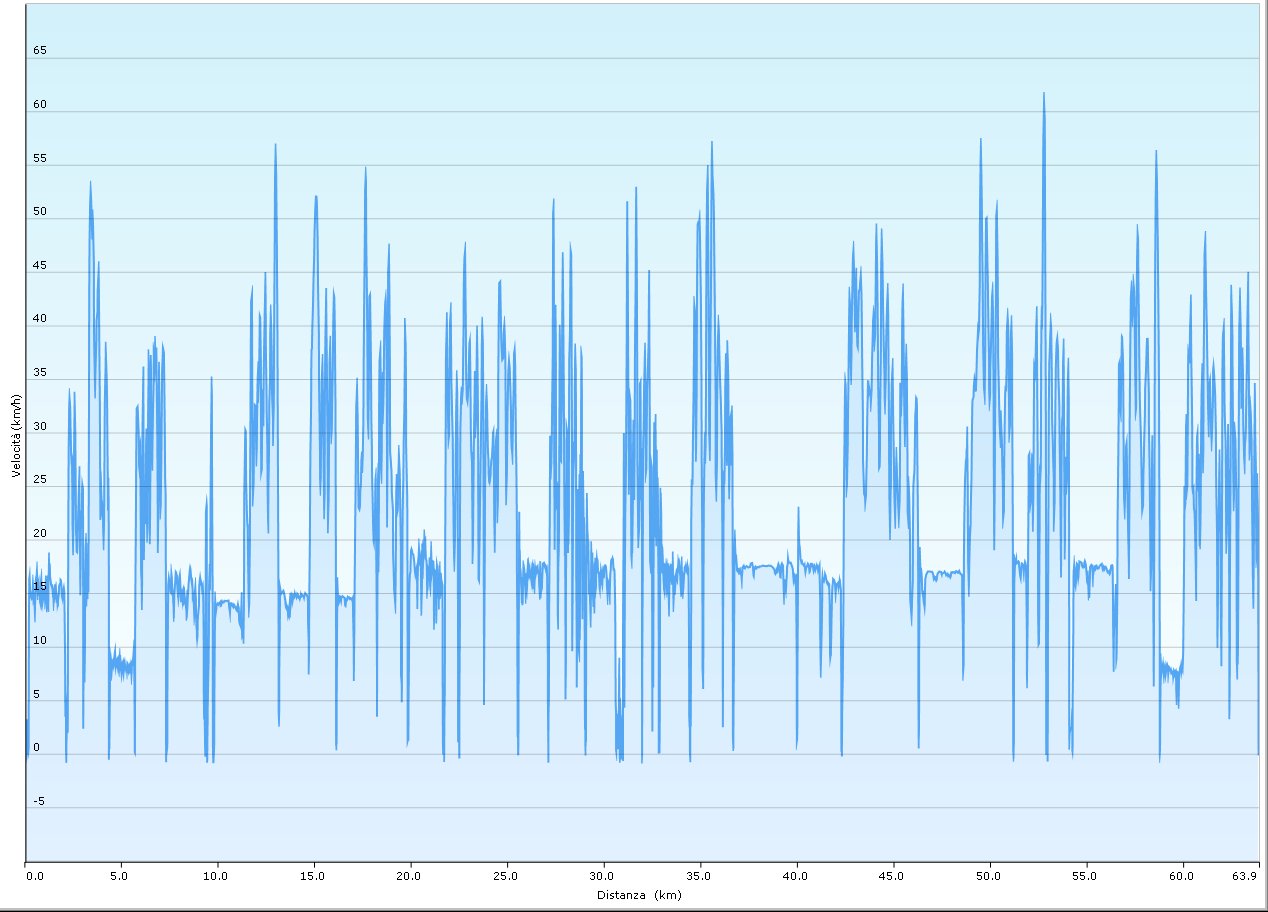Image resolution: width=1268 pixels, height=912 pixels.
Task: Click the 57 km/h peak near 13 km
Action: pos(275,146)
